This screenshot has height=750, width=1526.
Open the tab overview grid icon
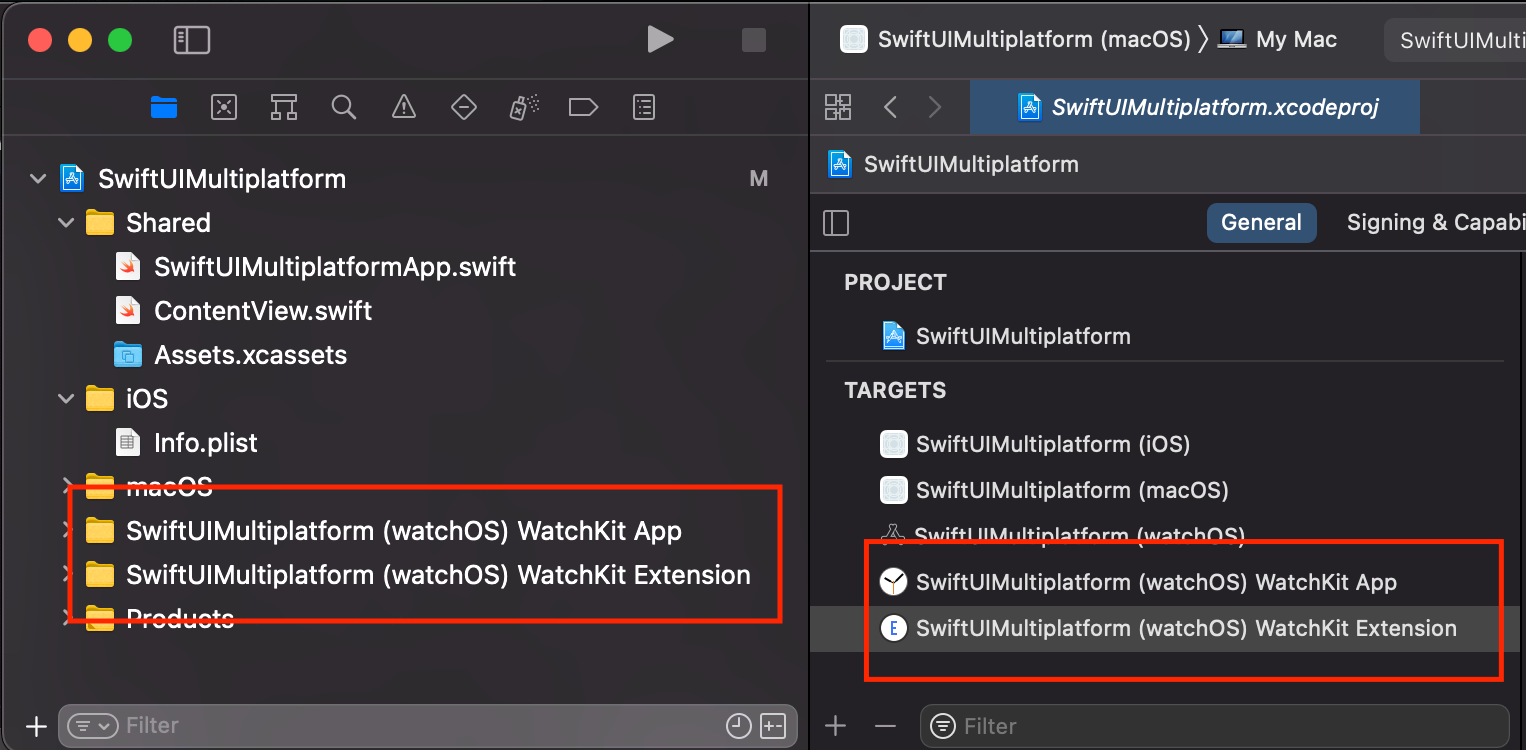click(838, 106)
